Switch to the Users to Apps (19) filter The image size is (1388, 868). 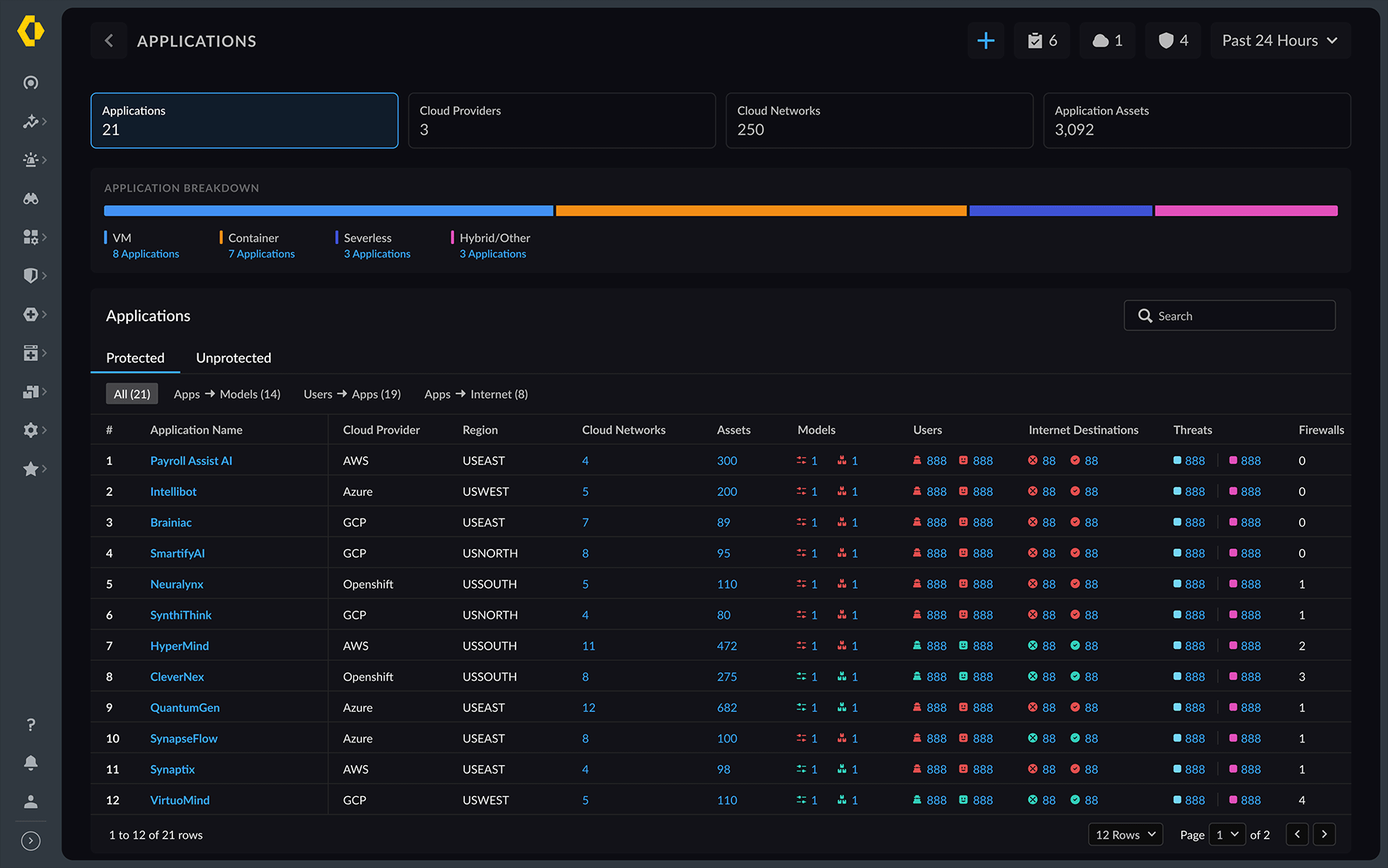[352, 394]
